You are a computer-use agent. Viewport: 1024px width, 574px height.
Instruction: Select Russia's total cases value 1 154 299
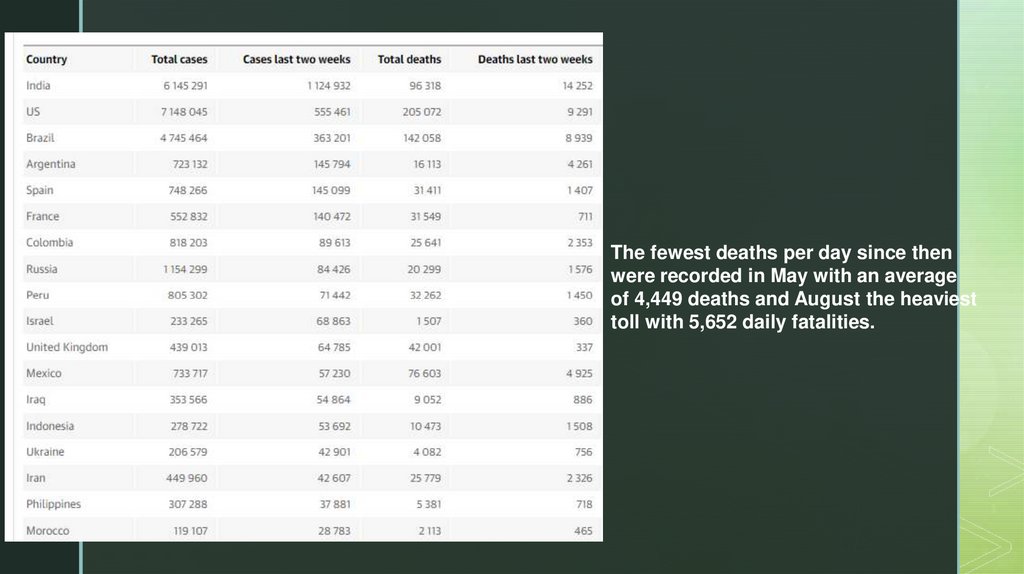185,269
